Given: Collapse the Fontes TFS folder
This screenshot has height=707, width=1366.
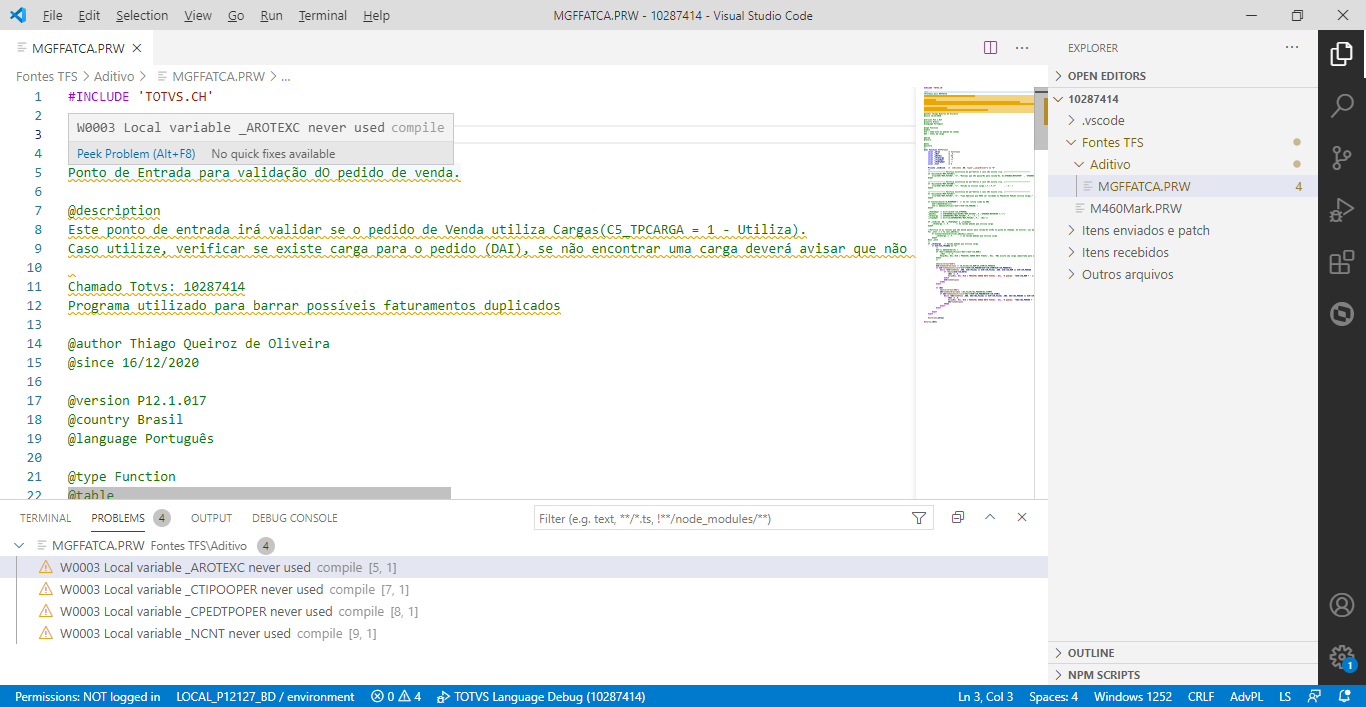Looking at the screenshot, I should [1183, 142].
